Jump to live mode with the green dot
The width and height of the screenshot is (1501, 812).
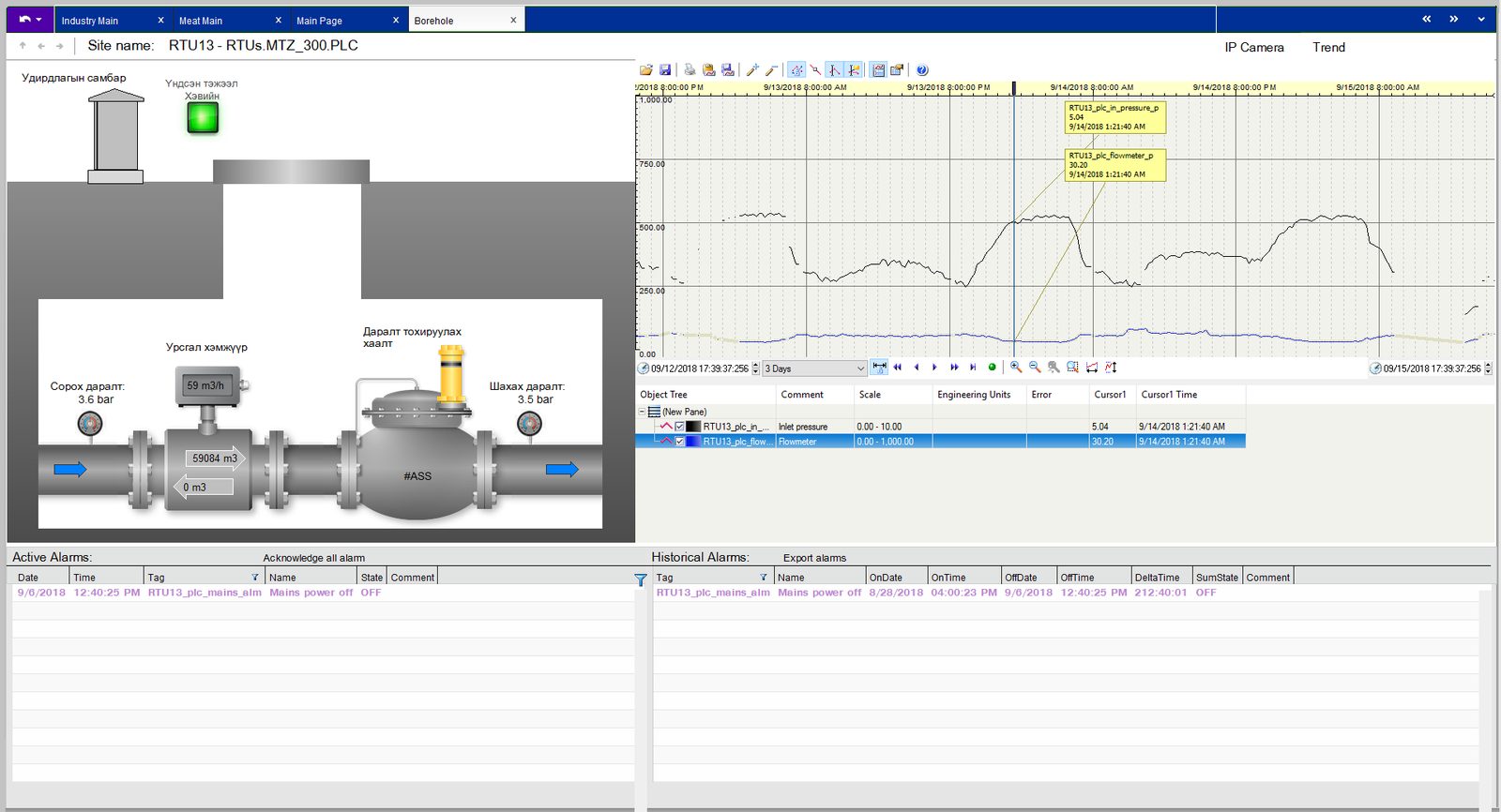(992, 368)
